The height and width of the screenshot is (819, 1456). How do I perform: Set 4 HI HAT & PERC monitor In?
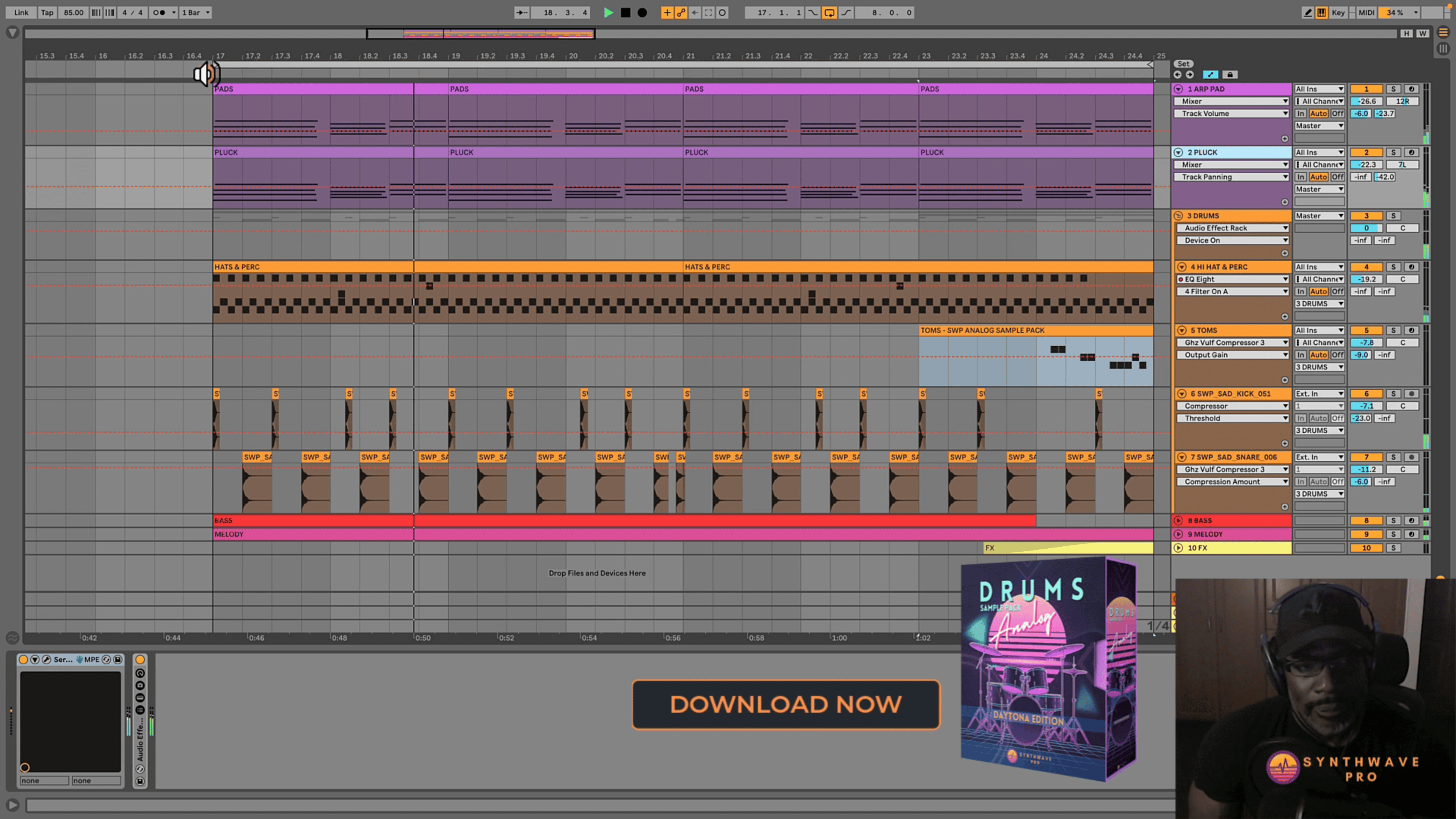(1301, 292)
